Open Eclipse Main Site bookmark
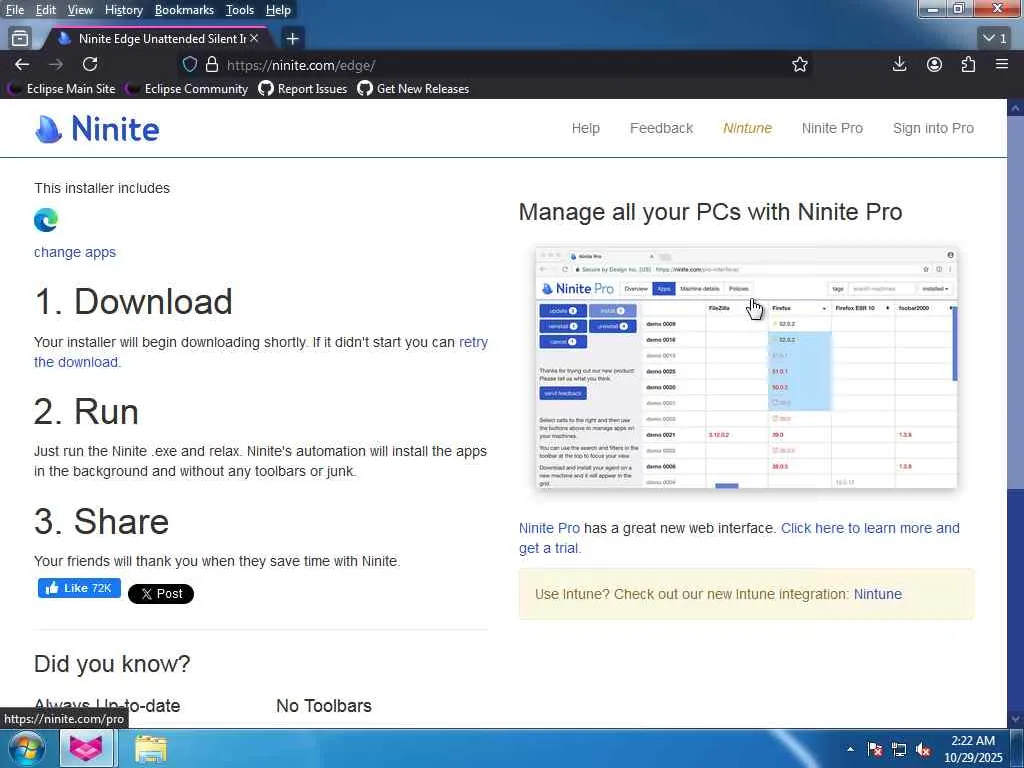The width and height of the screenshot is (1024, 768). 63,89
